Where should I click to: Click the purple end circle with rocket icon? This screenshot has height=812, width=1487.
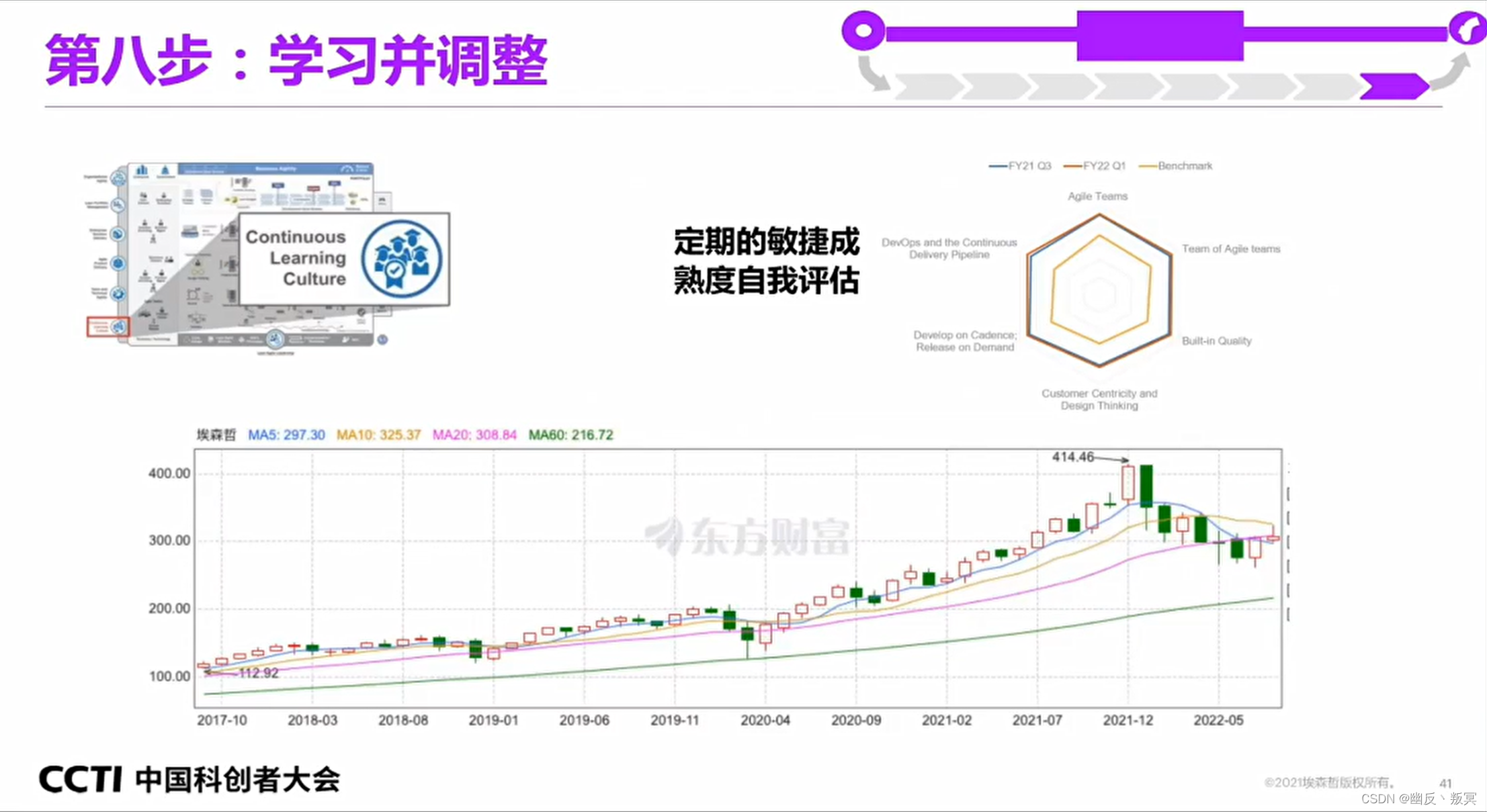[1467, 30]
